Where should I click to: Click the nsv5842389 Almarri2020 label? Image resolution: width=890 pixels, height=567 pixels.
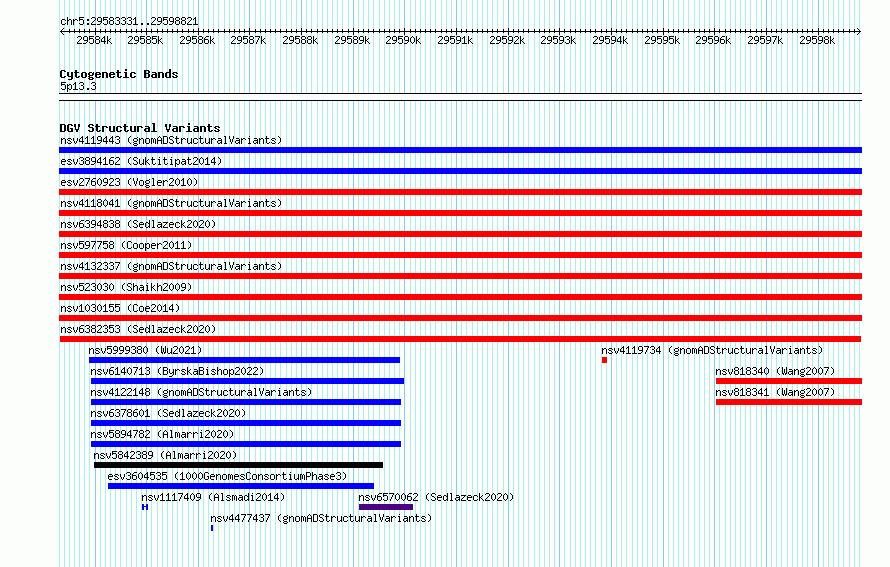tap(165, 455)
